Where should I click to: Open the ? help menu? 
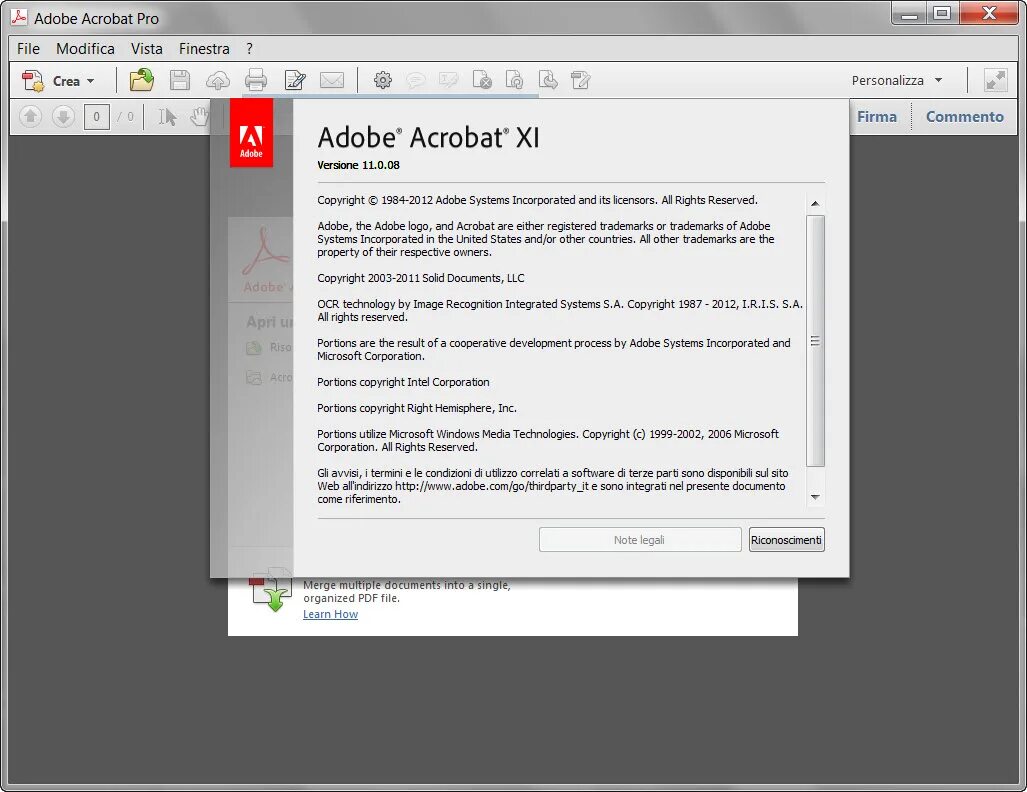pos(250,49)
